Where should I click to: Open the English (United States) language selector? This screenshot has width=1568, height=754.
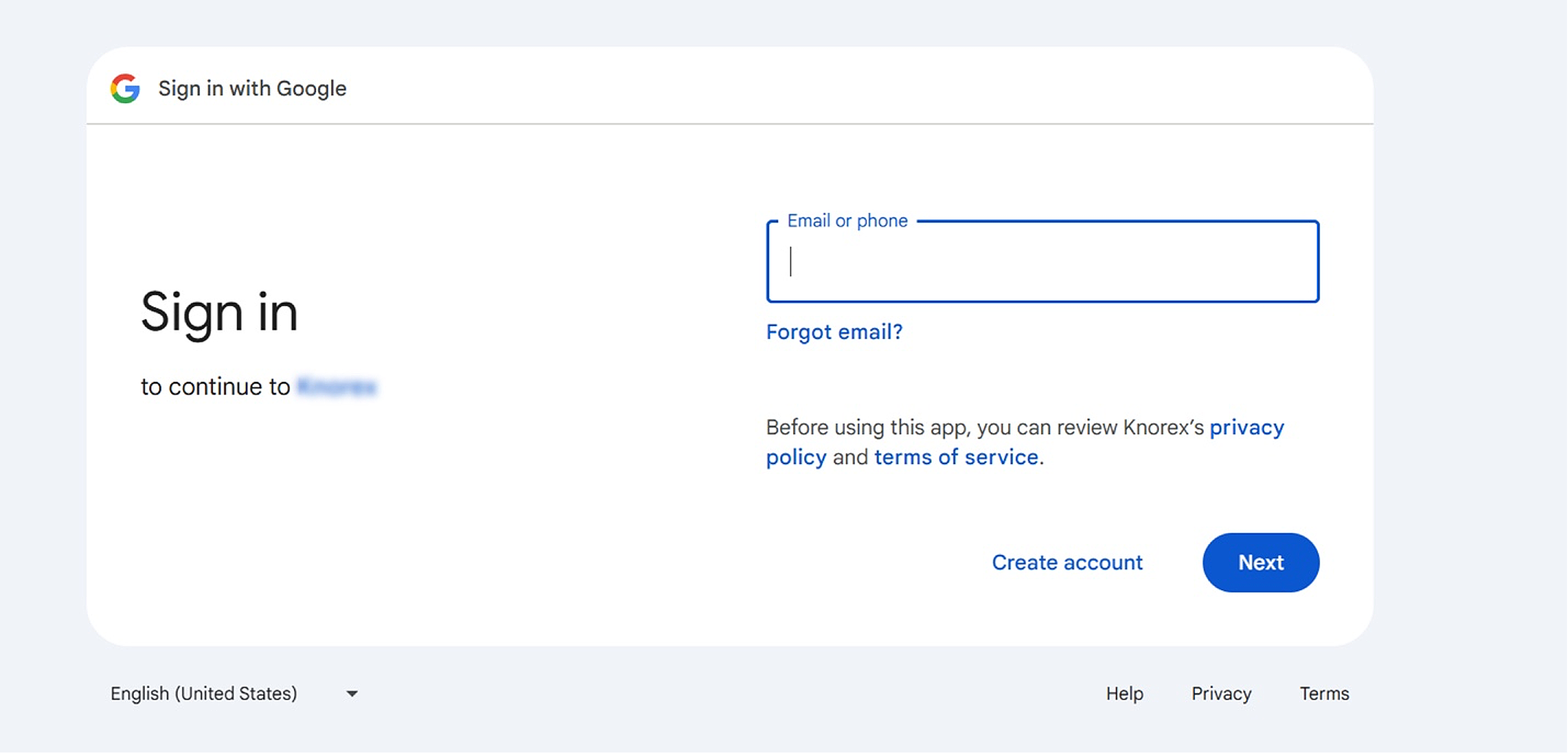coord(204,694)
